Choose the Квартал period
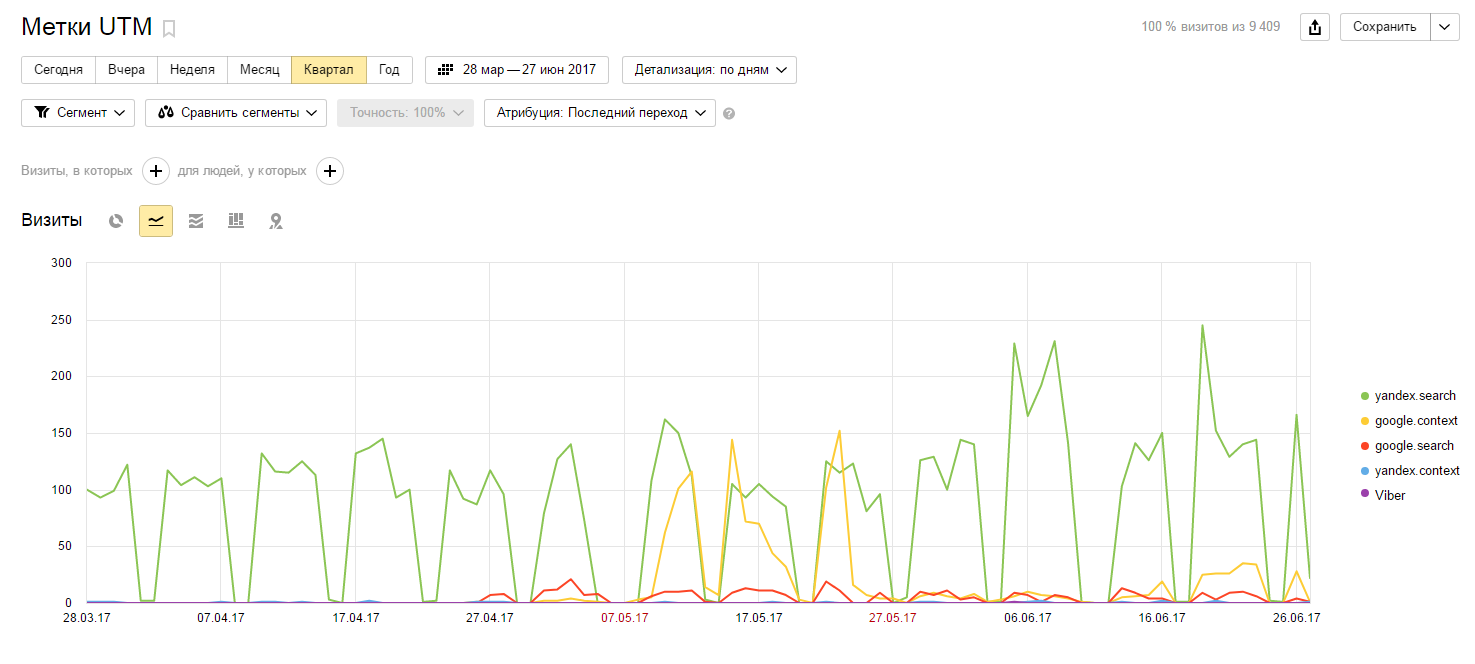Viewport: 1475px width, 664px height. [329, 70]
